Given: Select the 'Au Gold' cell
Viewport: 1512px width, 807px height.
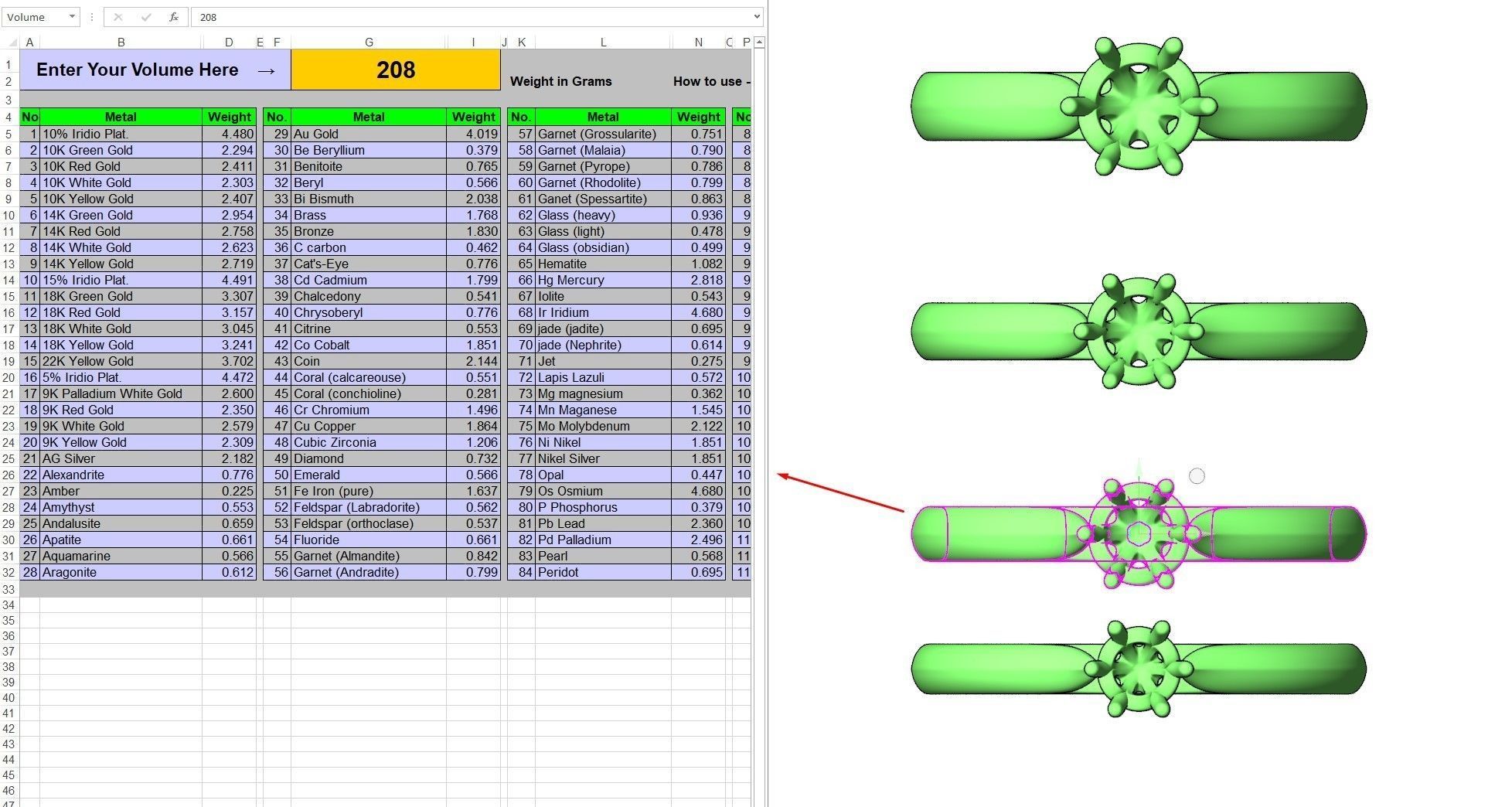Looking at the screenshot, I should [369, 134].
